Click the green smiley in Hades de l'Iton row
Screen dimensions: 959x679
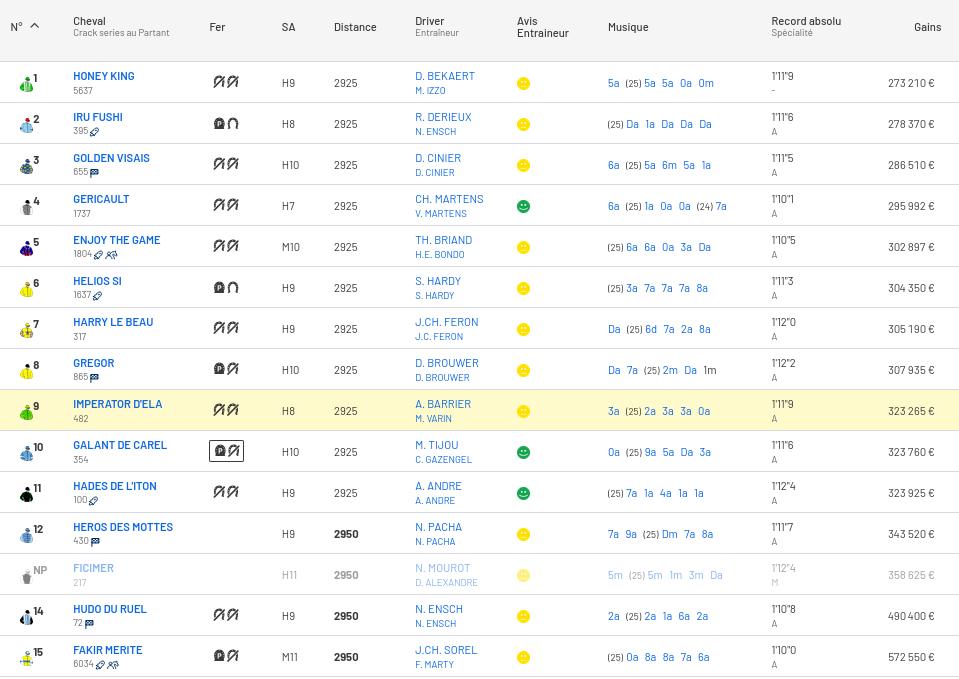[x=523, y=493]
